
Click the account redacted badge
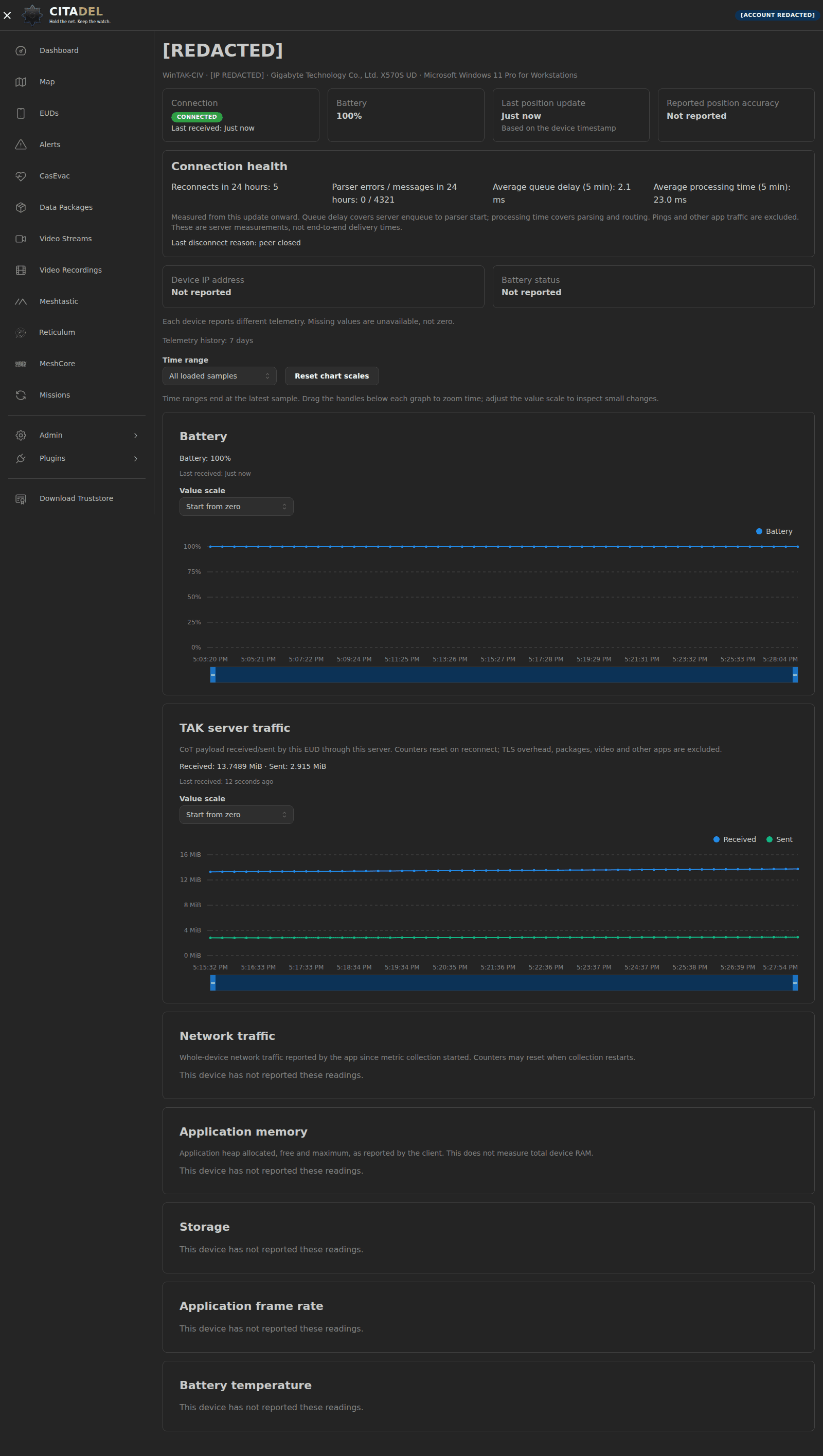point(777,15)
